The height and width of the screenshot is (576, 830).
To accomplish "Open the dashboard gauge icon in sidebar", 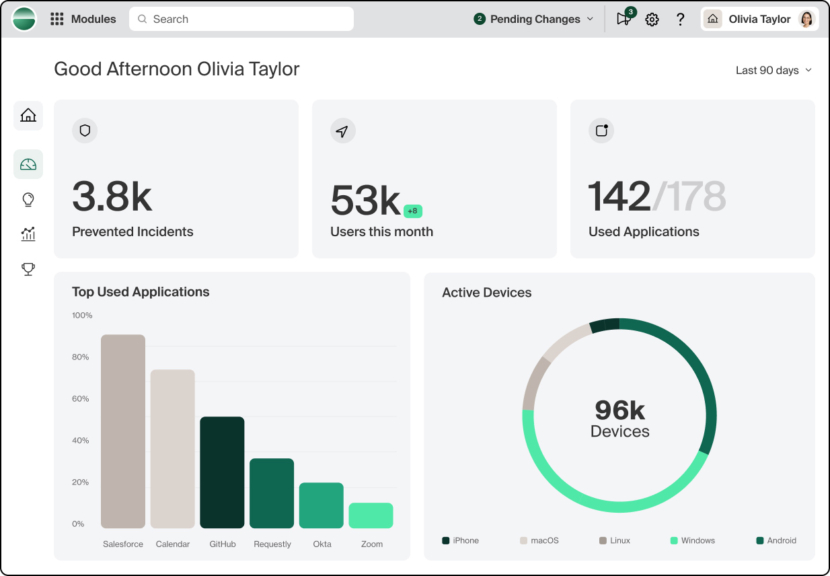I will (x=28, y=163).
